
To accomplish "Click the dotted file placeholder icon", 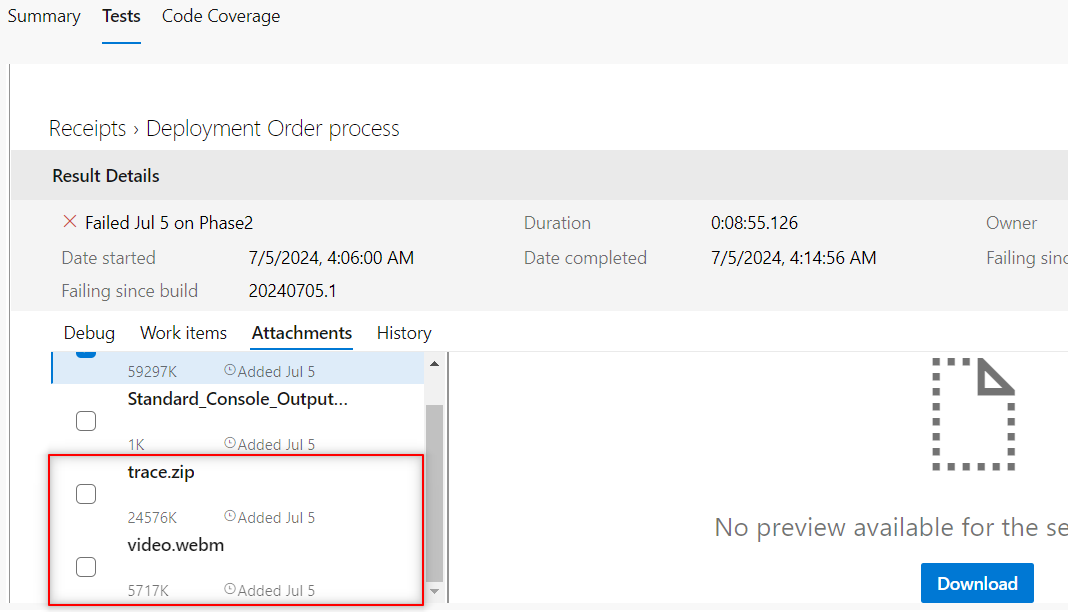I will click(973, 414).
